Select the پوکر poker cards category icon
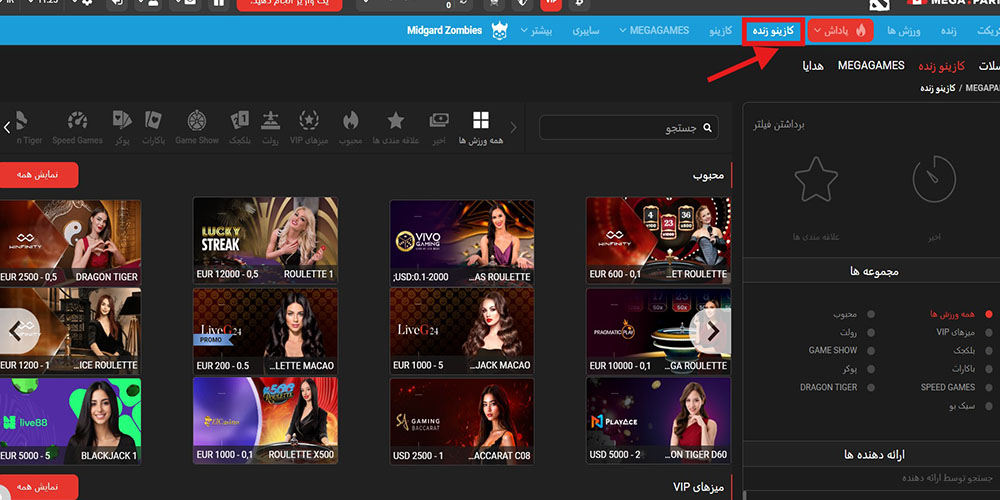The image size is (1000, 500). tap(122, 120)
